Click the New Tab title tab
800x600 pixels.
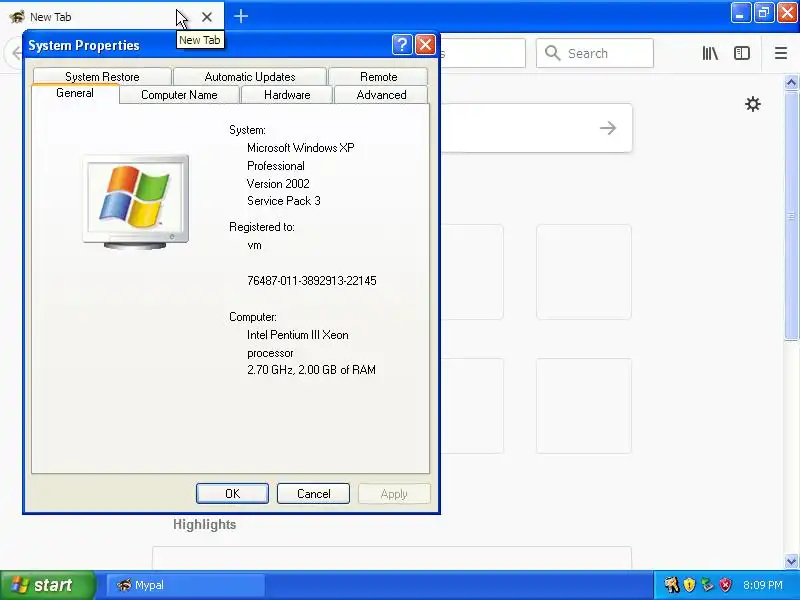pos(112,17)
